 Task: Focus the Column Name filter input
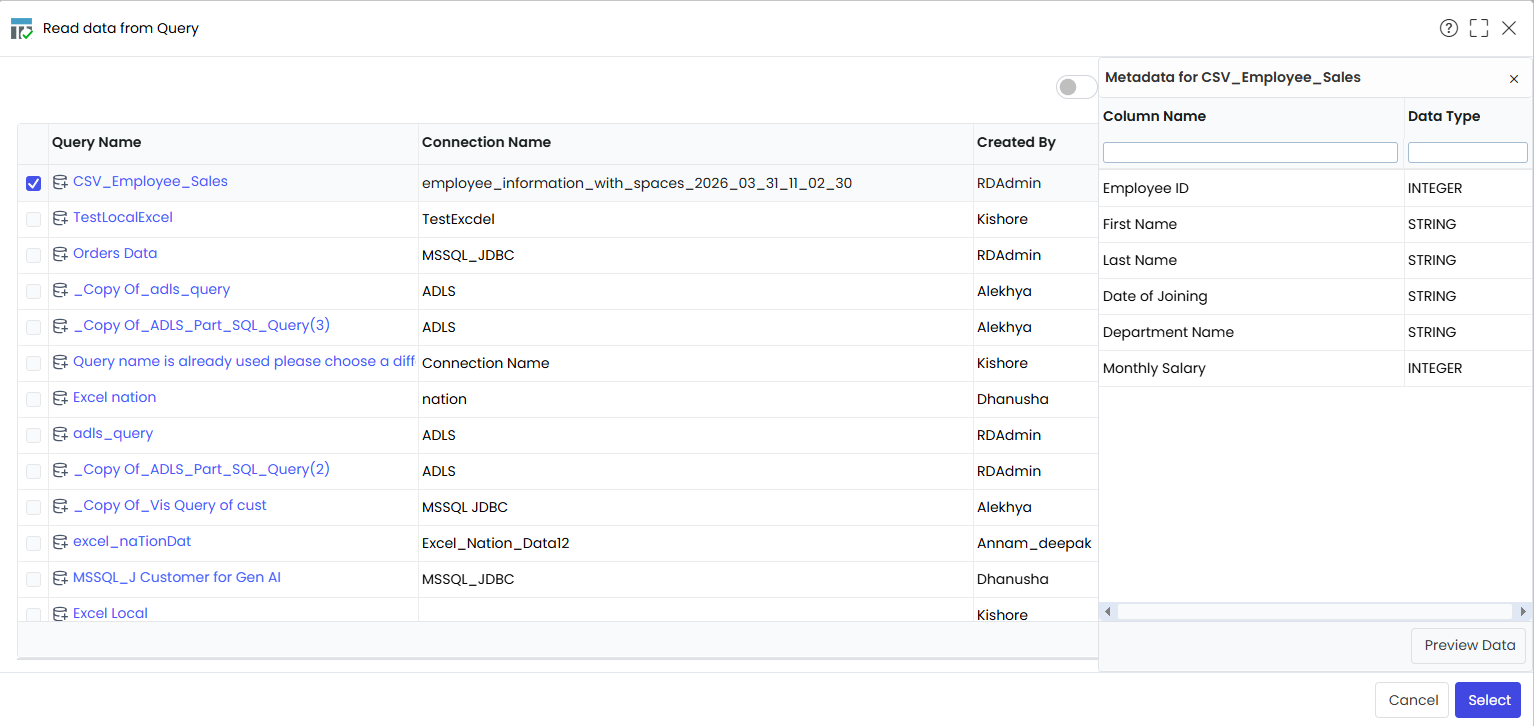[1250, 152]
